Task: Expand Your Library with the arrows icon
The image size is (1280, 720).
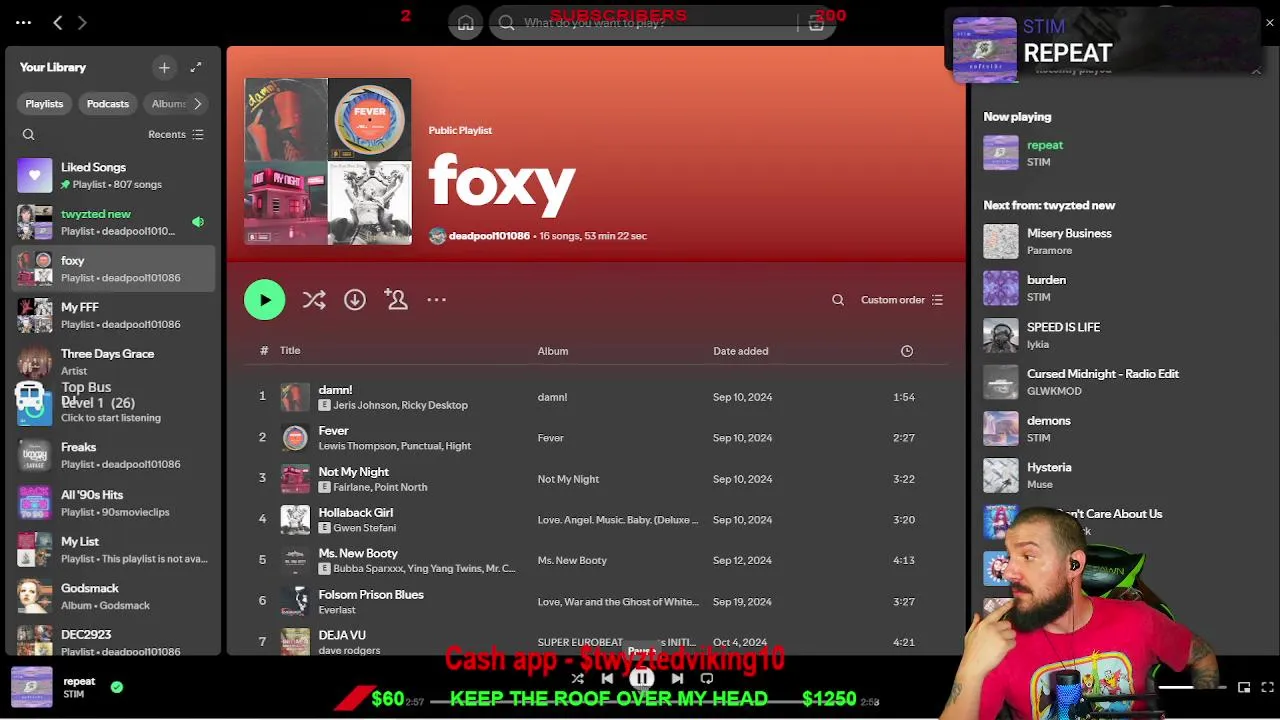Action: pyautogui.click(x=196, y=67)
